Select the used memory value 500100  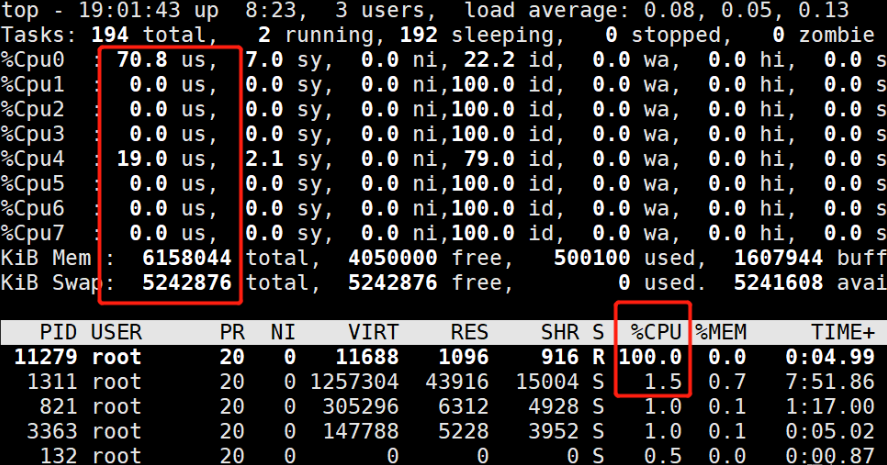pos(592,258)
